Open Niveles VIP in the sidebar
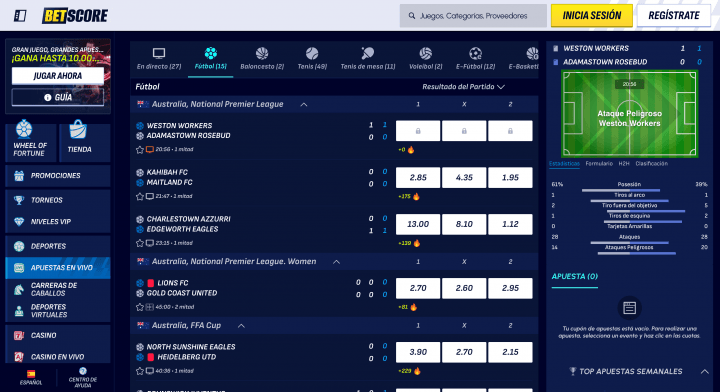The image size is (720, 392). 58,222
